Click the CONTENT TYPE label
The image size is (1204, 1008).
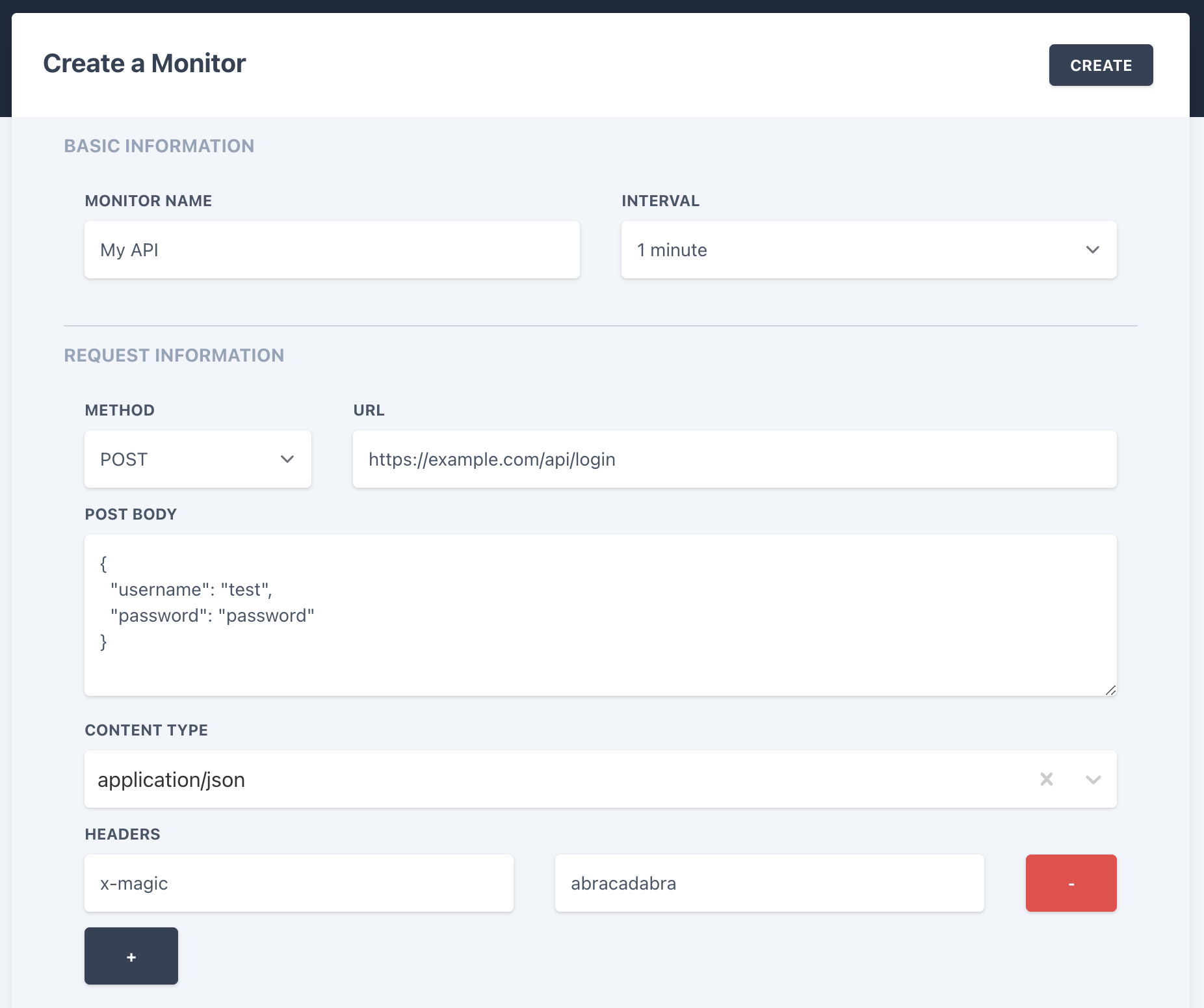pos(146,730)
